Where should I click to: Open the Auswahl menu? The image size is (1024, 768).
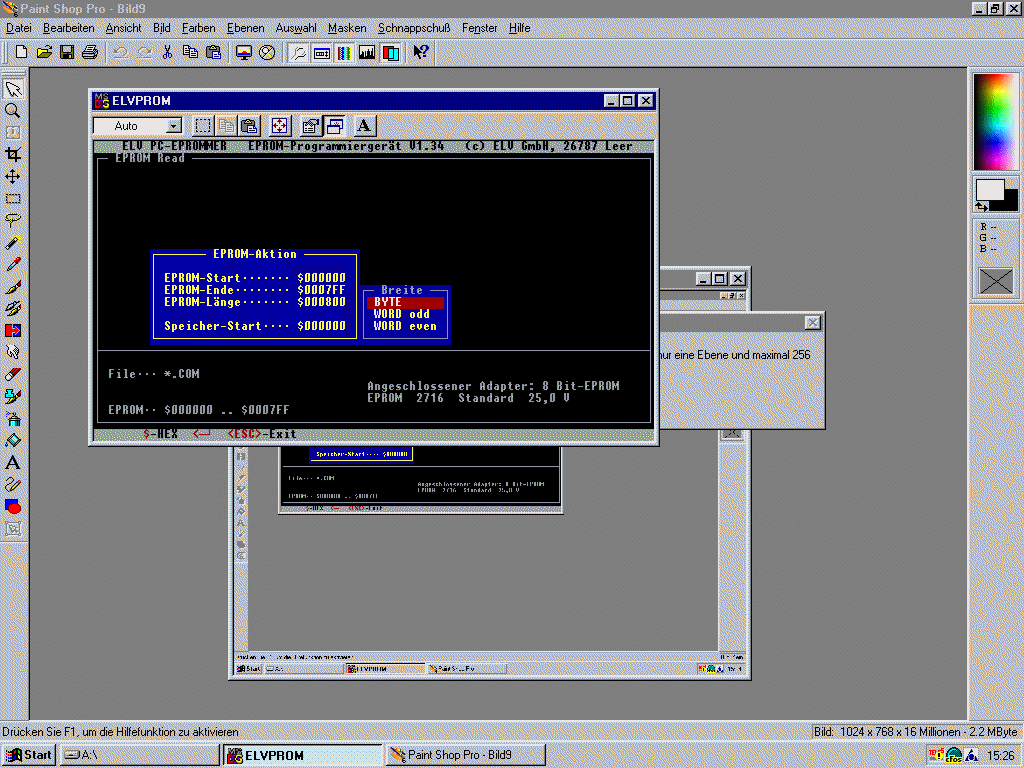click(x=296, y=28)
